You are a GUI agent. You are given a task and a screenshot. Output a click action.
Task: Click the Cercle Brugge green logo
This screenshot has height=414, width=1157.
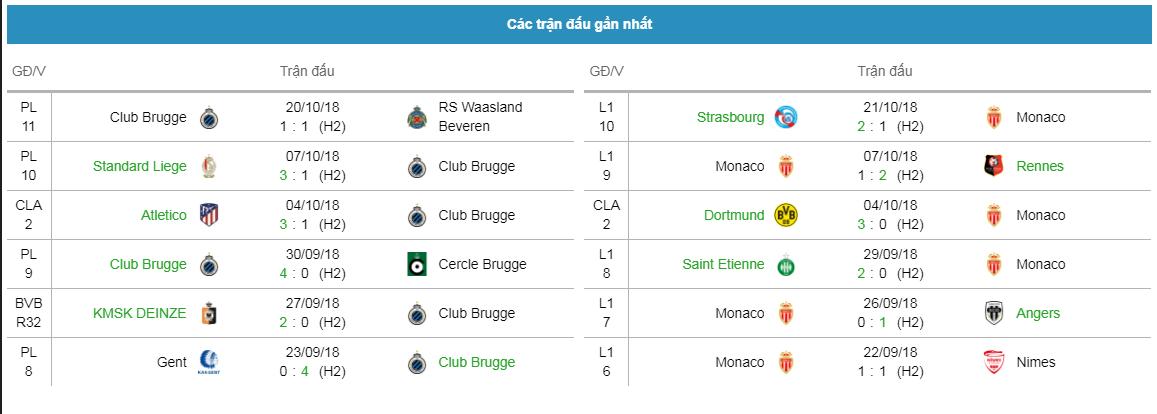click(x=419, y=264)
